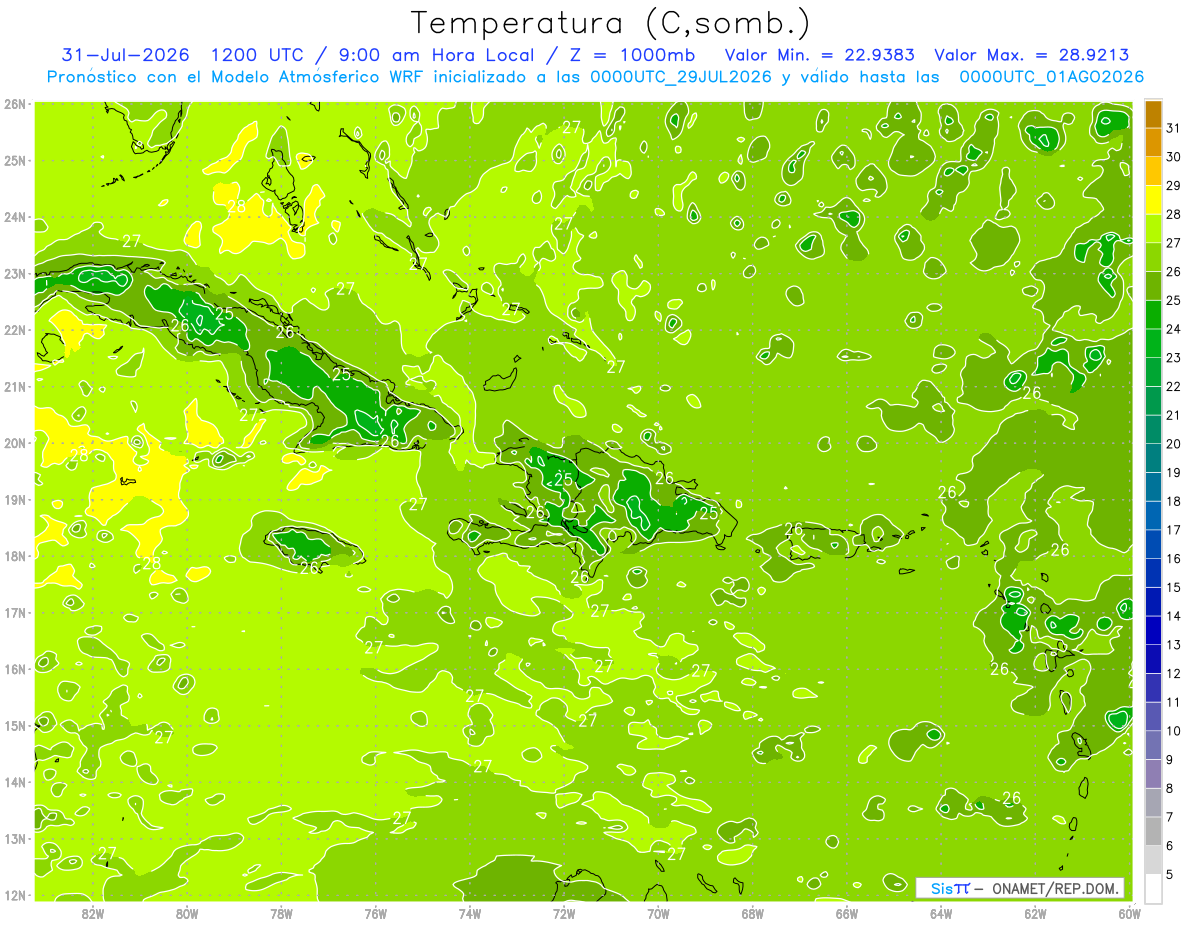Screen dimensions: 1200x927
Task: Click the yellow legend swatch between 28 and 29
Action: pos(1153,199)
